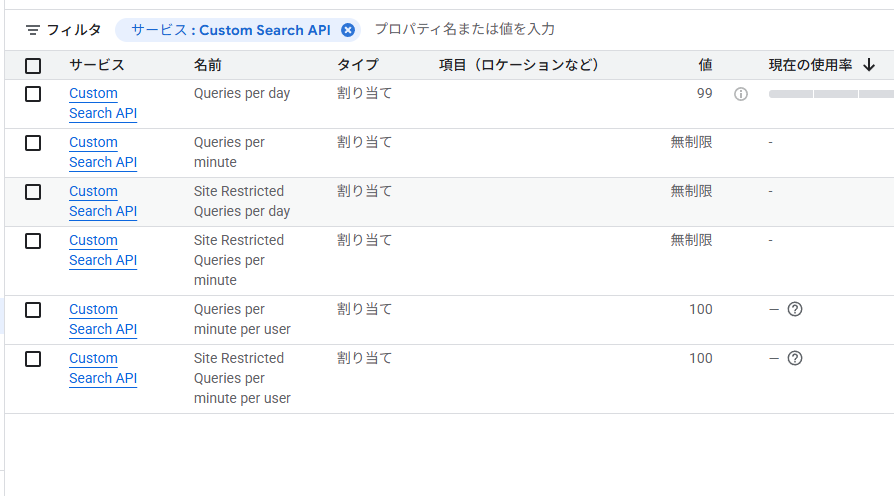
Task: Toggle the select-all header checkbox
Action: click(x=33, y=66)
